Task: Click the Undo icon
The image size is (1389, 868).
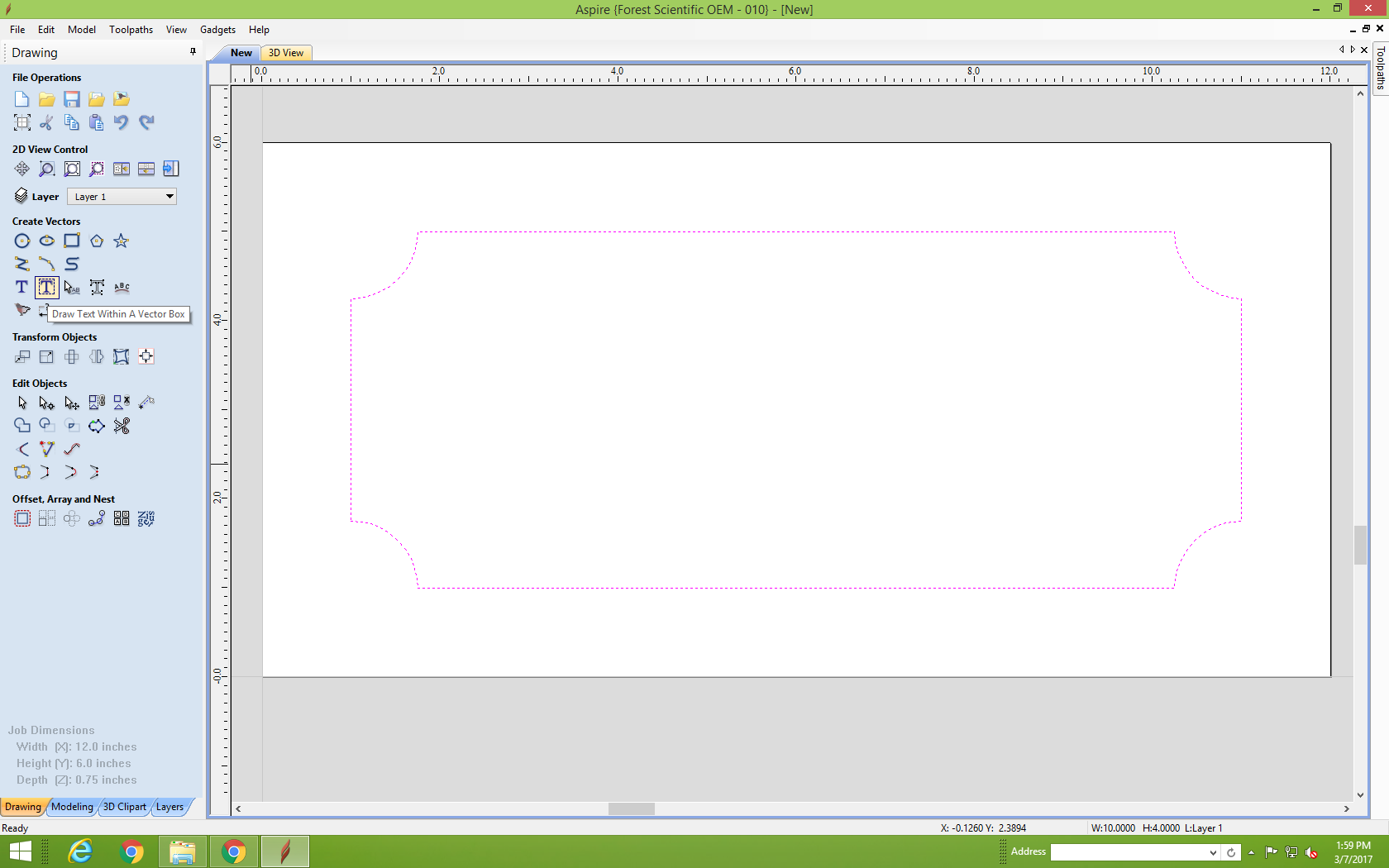Action: [122, 122]
